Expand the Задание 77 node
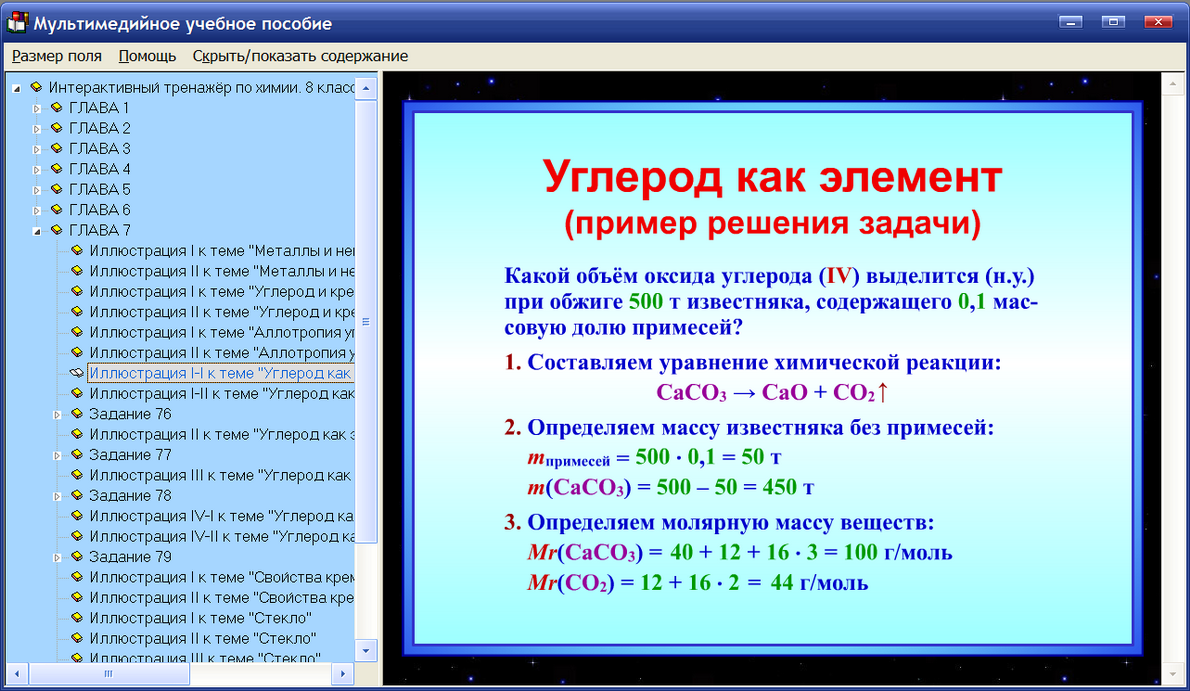This screenshot has height=691, width=1190. (57, 454)
